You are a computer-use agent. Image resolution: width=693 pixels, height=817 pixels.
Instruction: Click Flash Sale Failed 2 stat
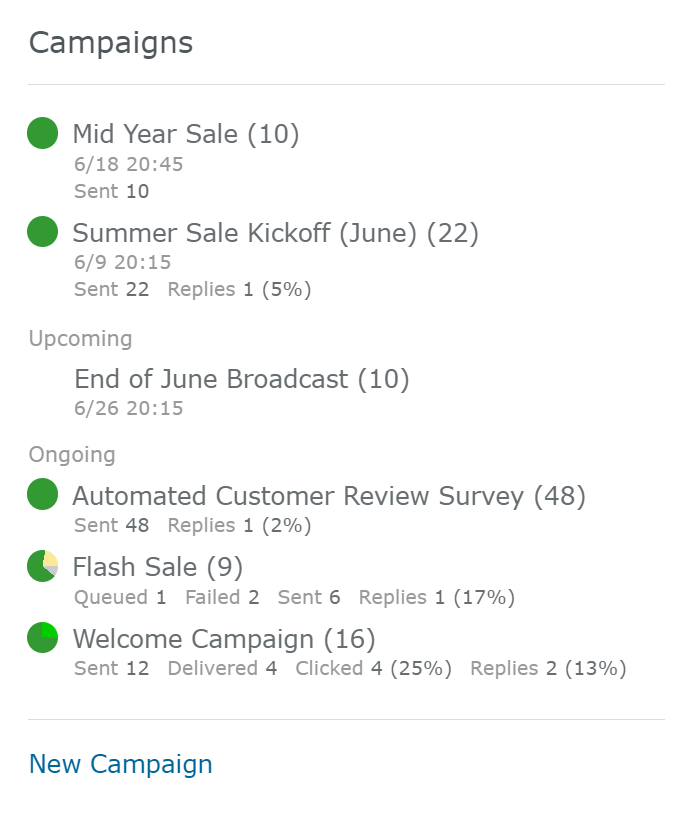(222, 597)
